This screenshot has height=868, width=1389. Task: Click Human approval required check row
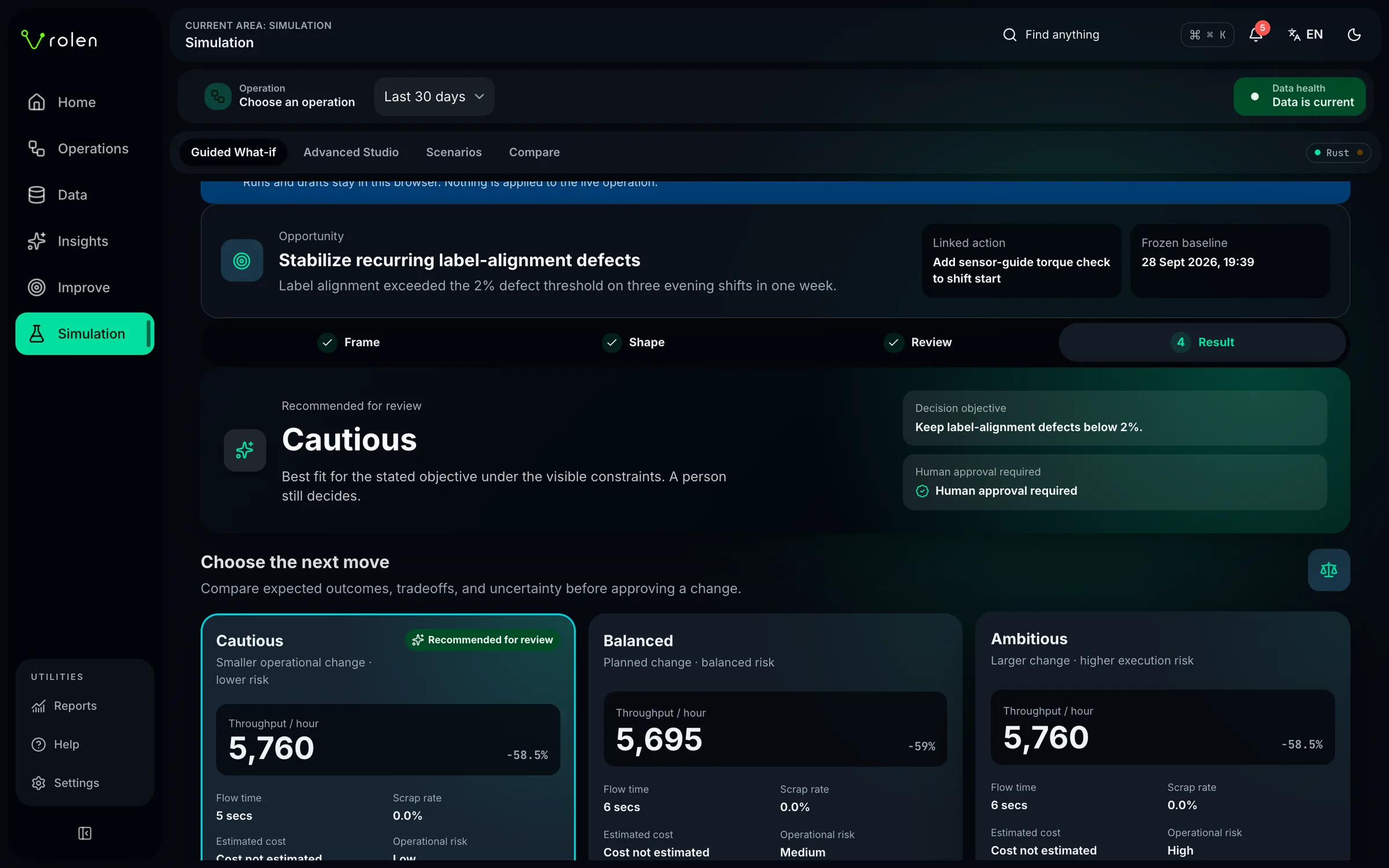(x=1114, y=482)
